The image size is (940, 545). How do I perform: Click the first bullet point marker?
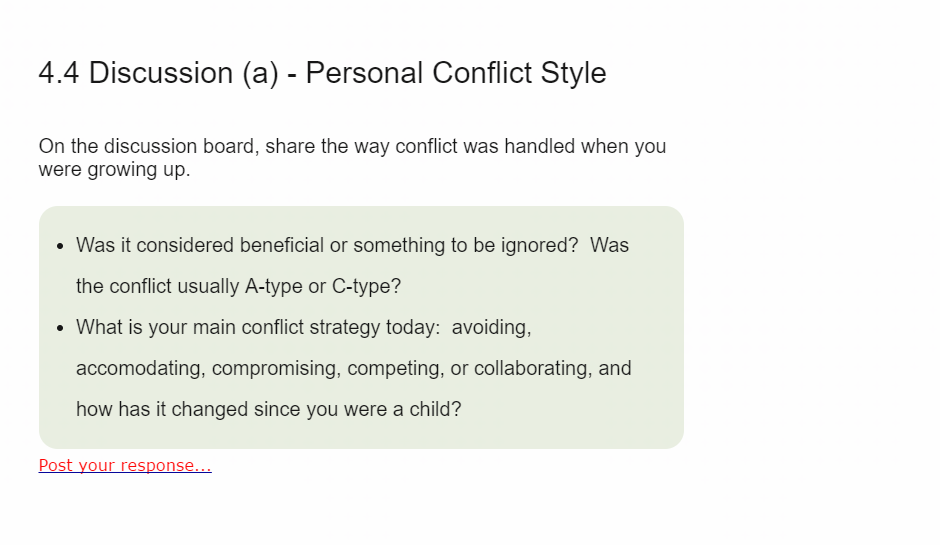pos(59,246)
